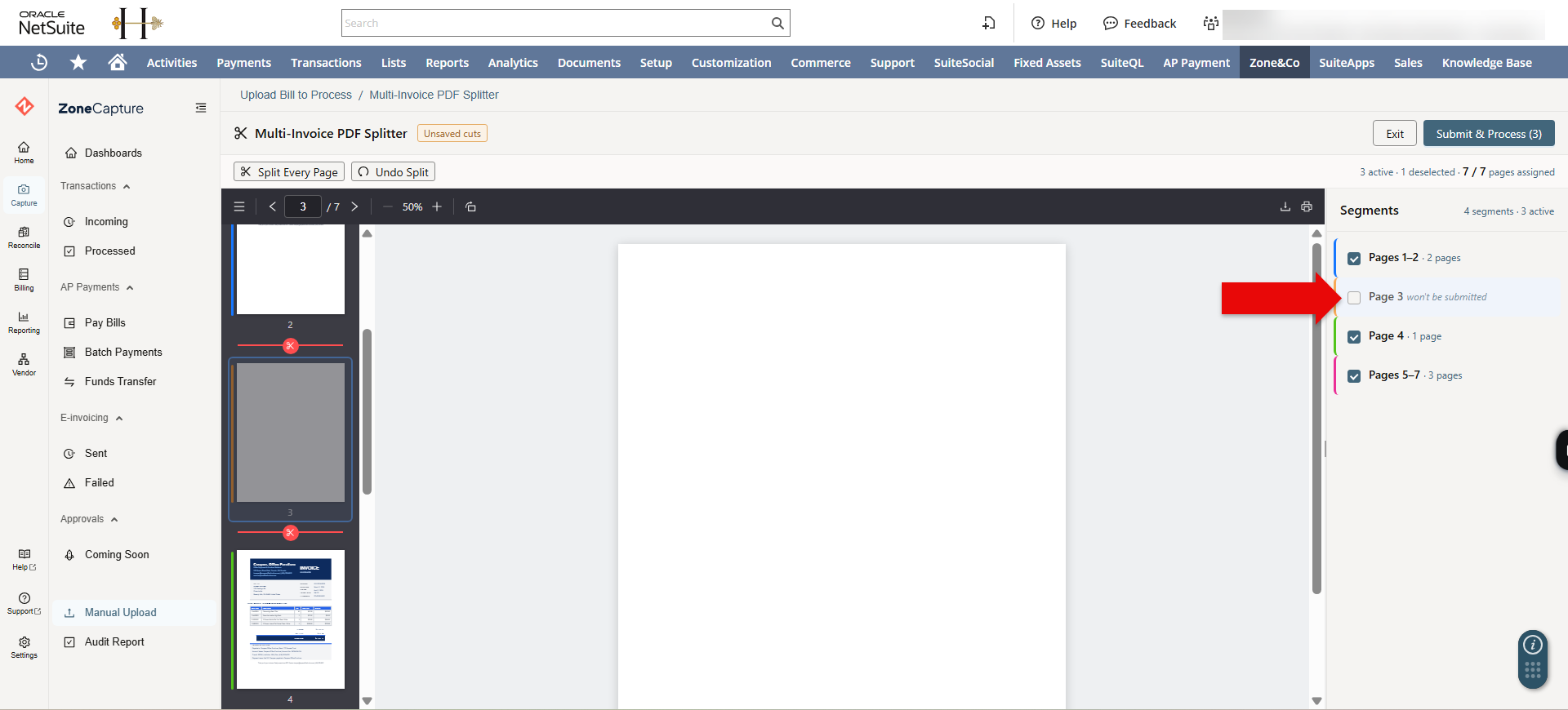
Task: Print the PDF document
Action: (1307, 206)
